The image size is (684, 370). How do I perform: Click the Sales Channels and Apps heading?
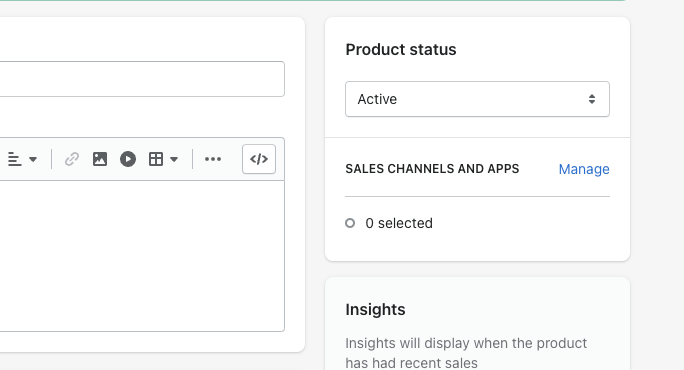click(432, 169)
